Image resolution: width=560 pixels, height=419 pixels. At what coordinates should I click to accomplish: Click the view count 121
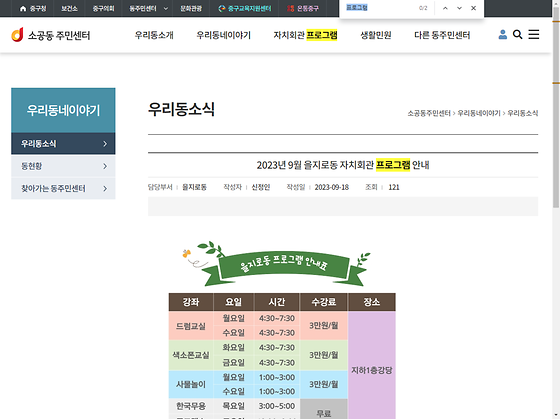pyautogui.click(x=394, y=187)
